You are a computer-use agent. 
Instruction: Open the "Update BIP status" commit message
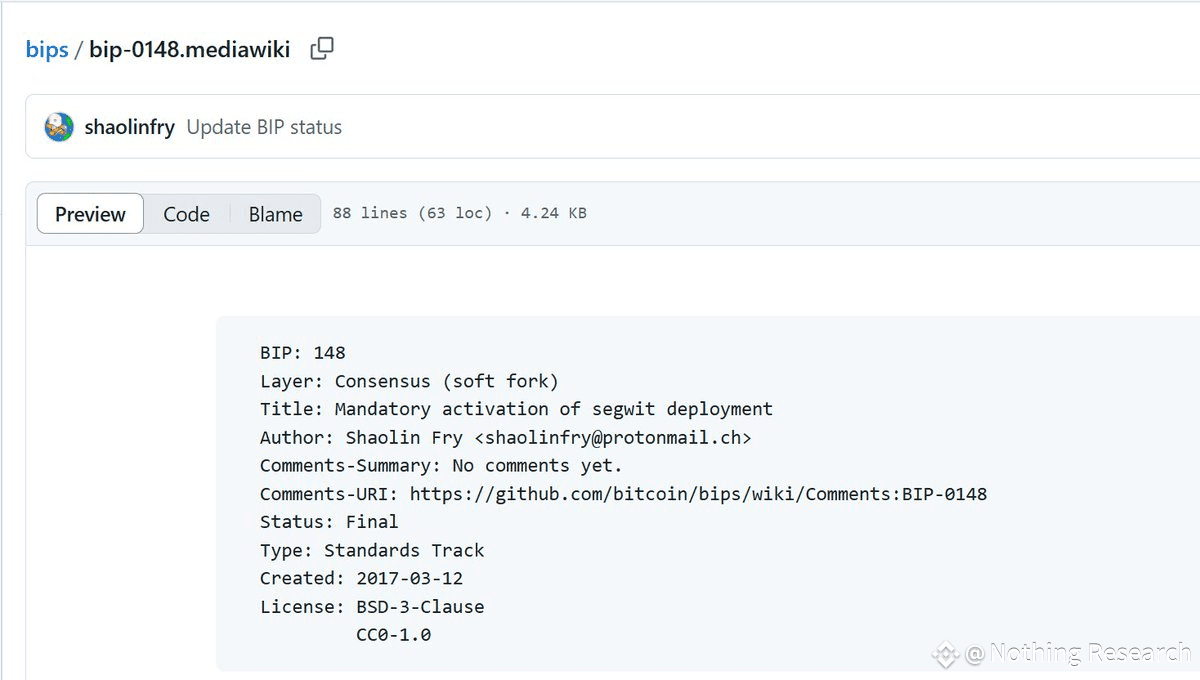point(264,127)
